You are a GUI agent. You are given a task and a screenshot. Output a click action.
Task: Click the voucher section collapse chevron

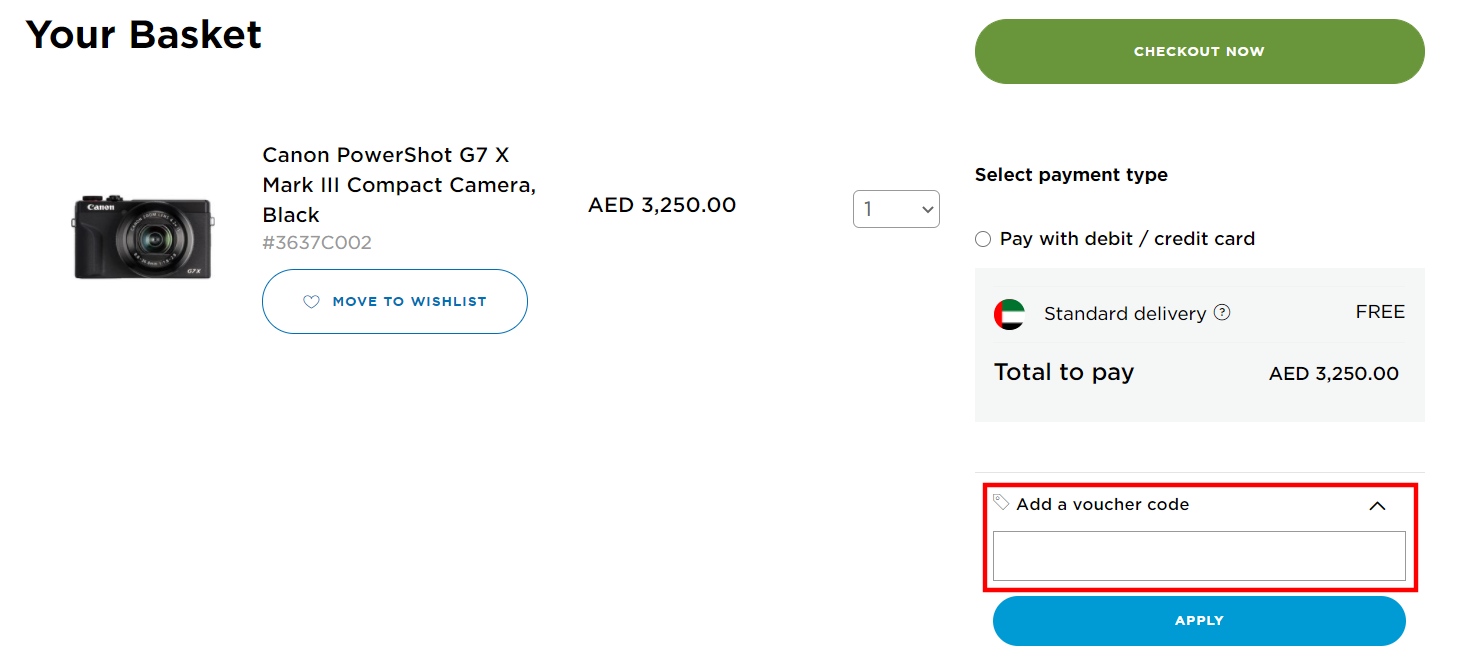tap(1378, 505)
